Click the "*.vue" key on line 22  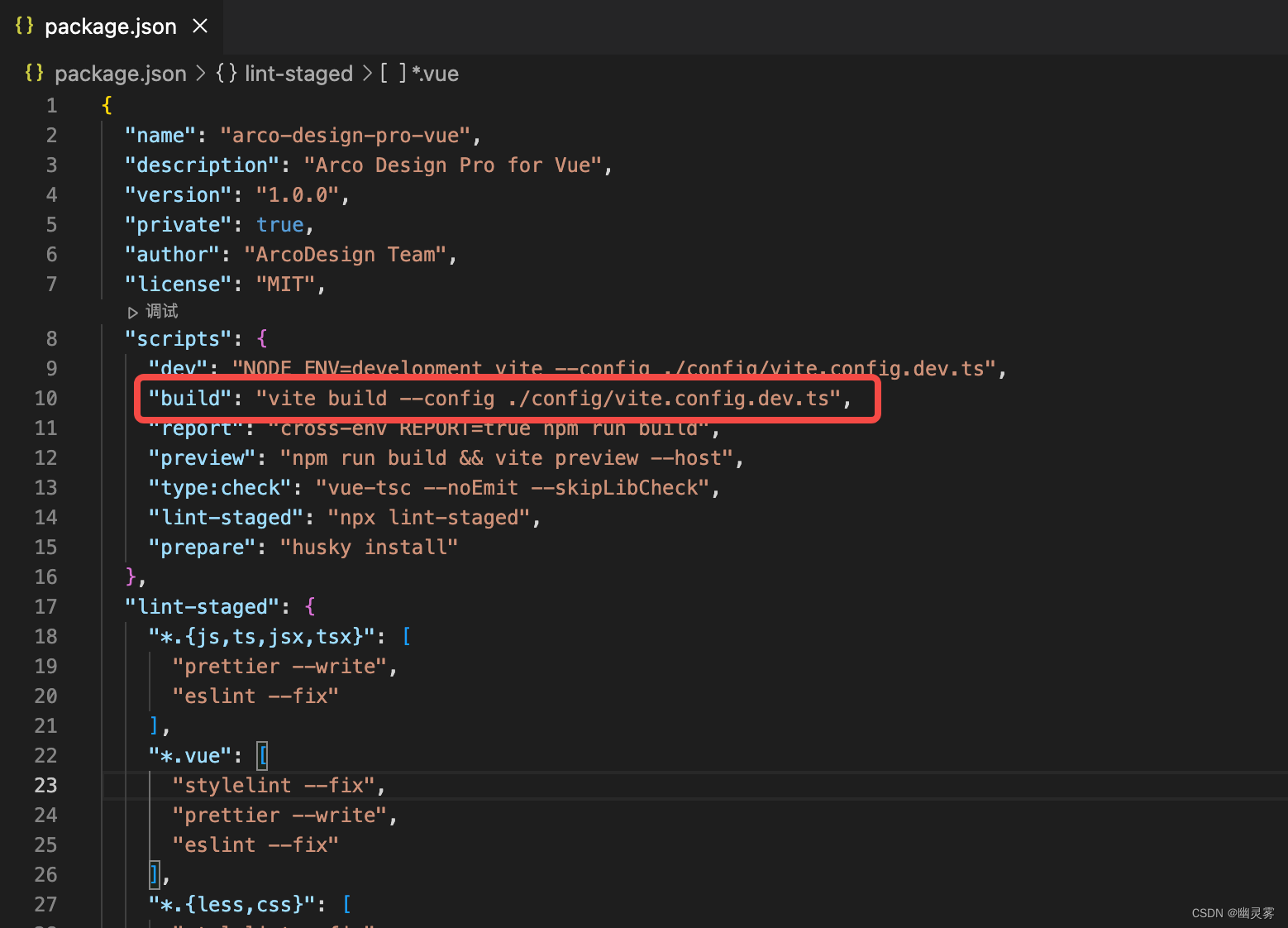point(190,756)
